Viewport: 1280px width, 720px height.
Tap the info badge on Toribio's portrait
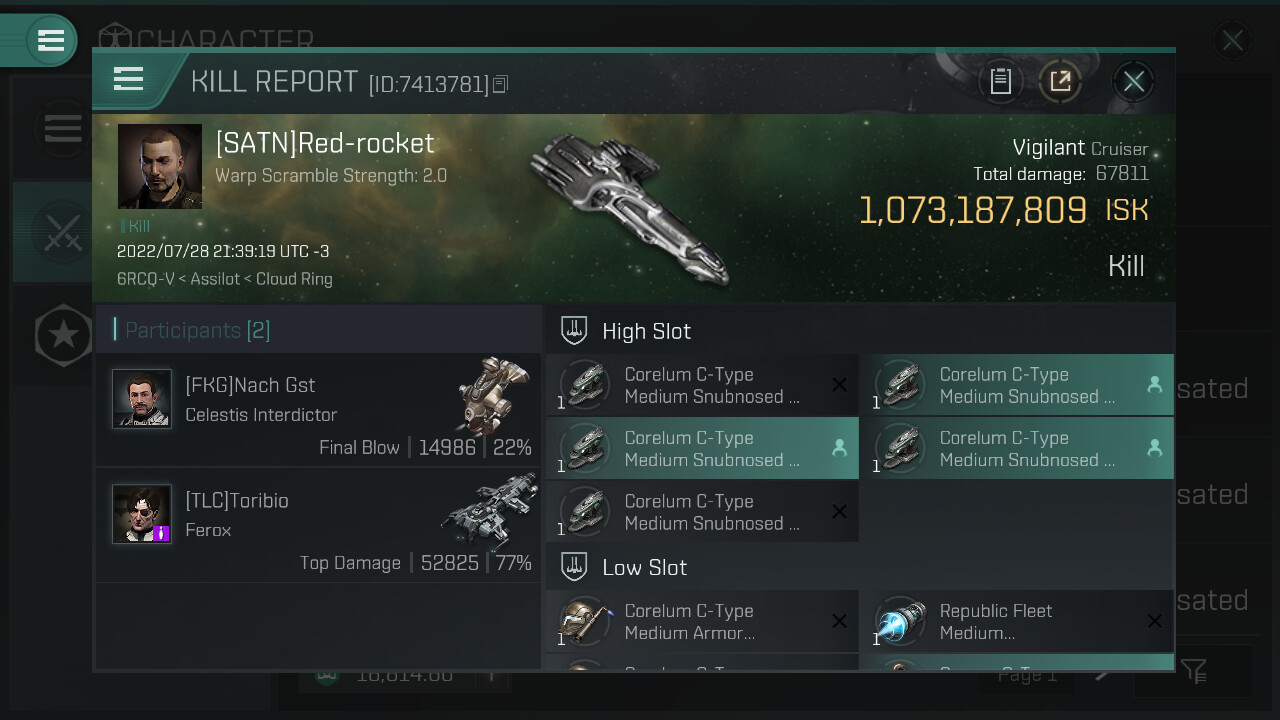(161, 533)
